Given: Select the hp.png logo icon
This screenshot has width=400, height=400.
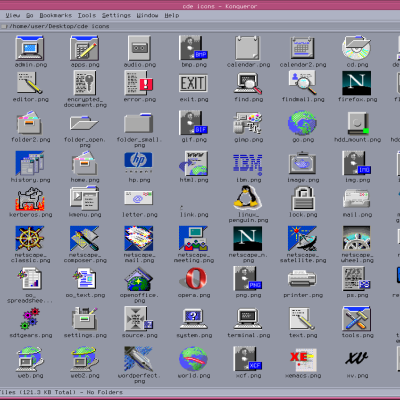Looking at the screenshot, I should [x=138, y=162].
